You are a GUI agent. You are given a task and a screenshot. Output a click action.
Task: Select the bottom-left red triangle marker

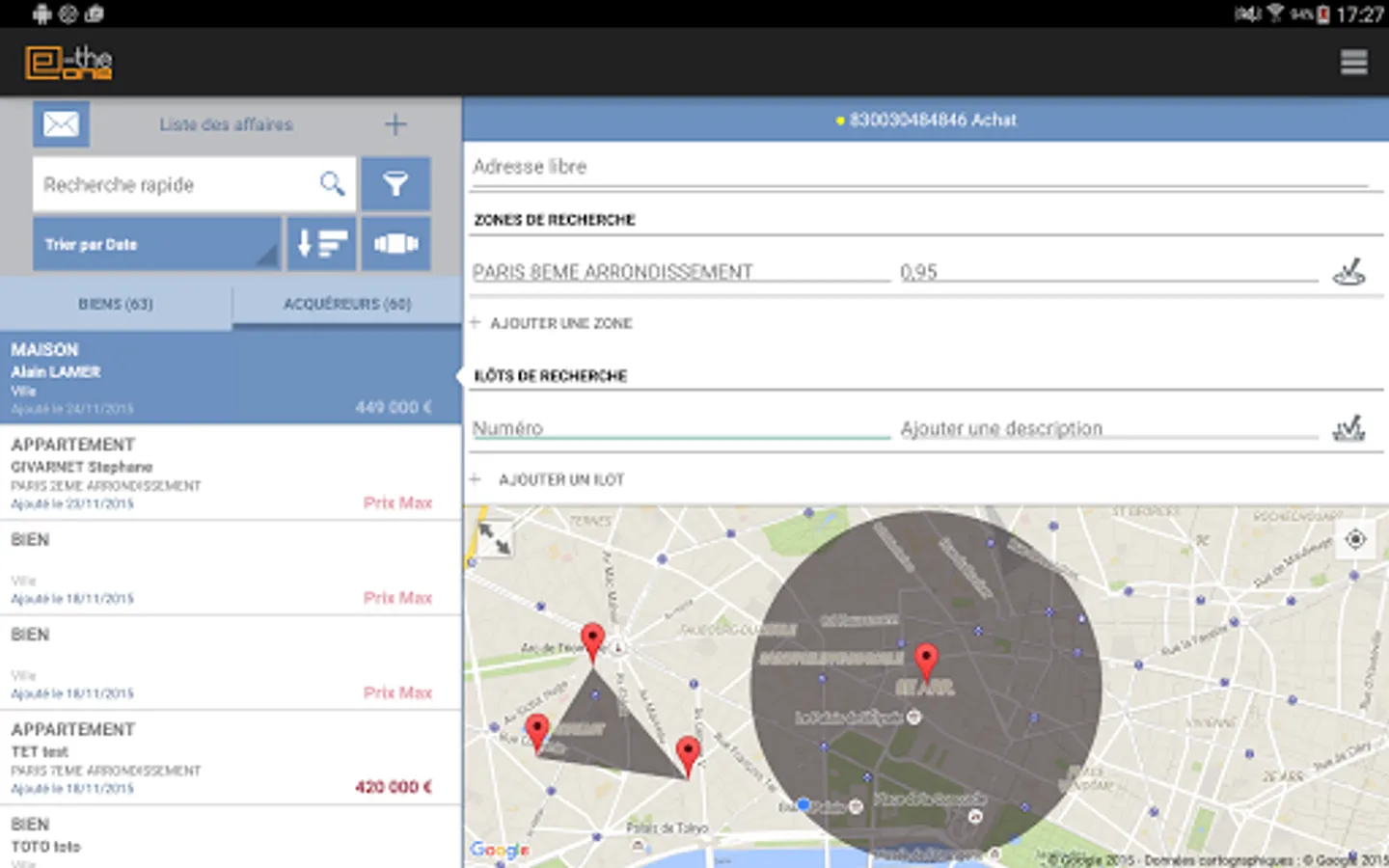click(537, 732)
